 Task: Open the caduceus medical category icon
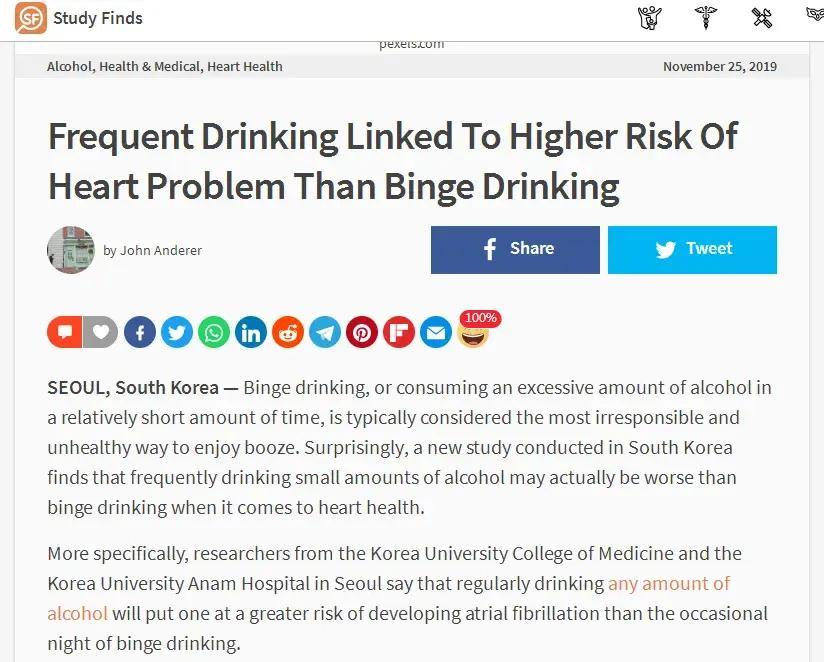(x=706, y=18)
